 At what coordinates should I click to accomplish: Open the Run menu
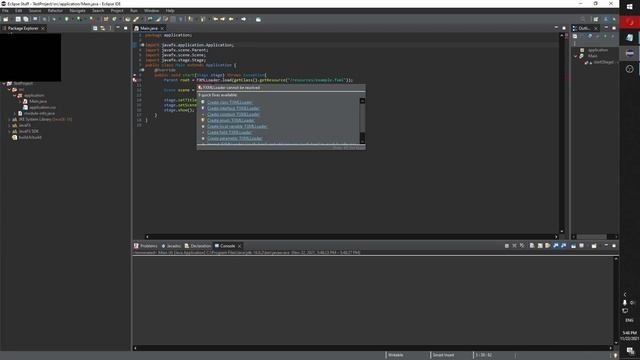133,11
